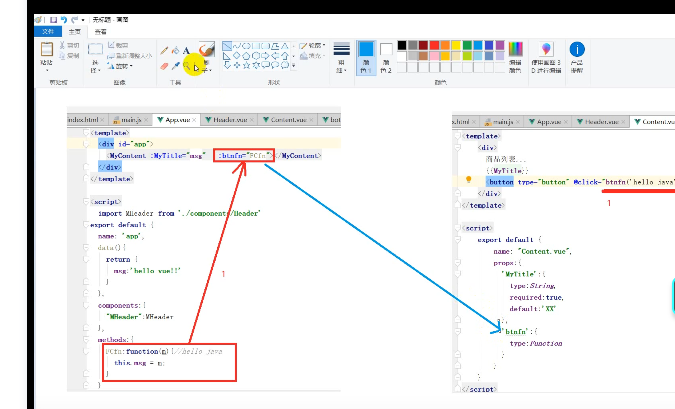
Task: Pick the red color swatch
Action: pos(434,45)
